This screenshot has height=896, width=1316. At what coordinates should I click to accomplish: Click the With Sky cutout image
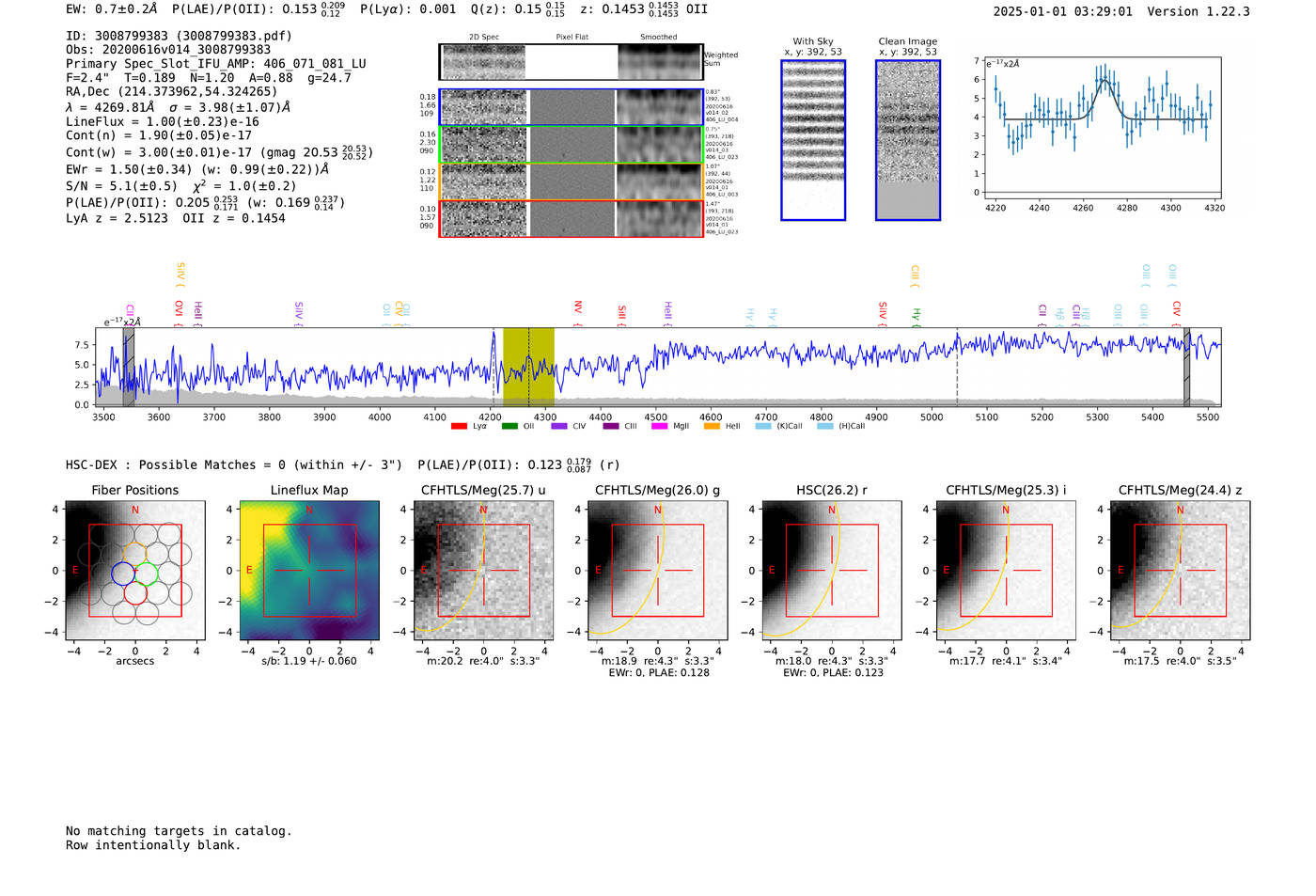point(813,140)
